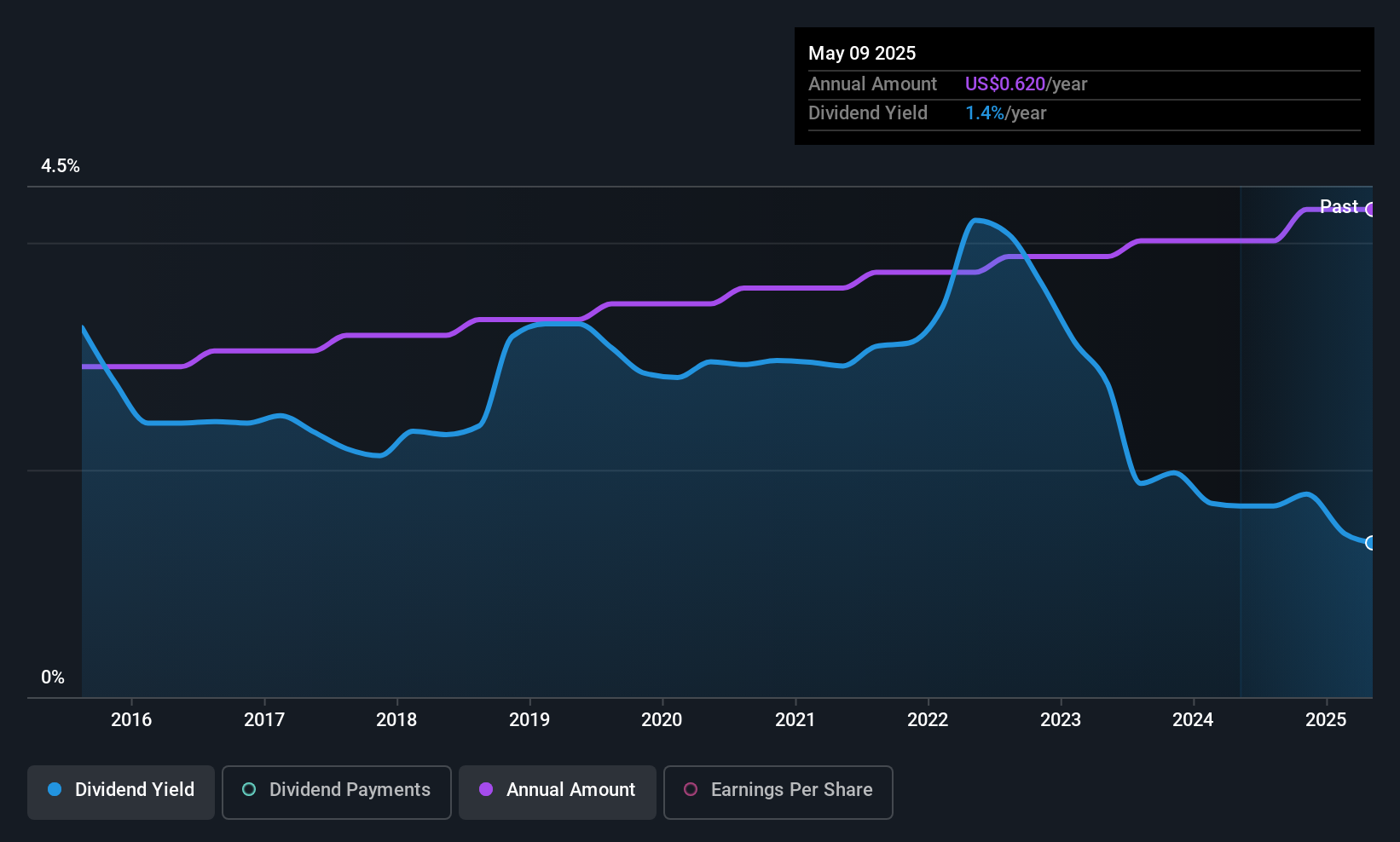Click the 2016 x-axis label

point(131,720)
